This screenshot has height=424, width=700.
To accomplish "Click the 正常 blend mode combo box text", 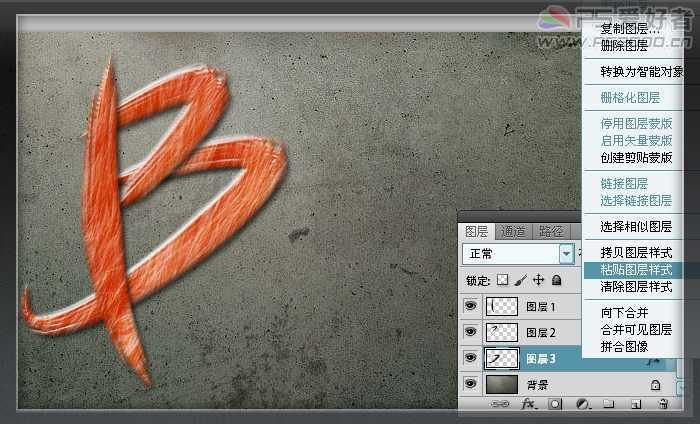I will coord(481,254).
